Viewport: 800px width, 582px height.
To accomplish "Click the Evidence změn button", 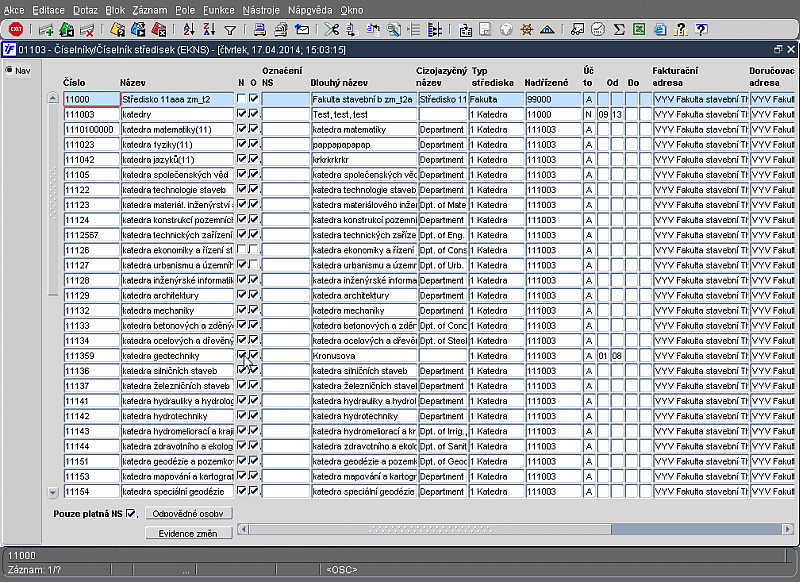I will tap(189, 533).
